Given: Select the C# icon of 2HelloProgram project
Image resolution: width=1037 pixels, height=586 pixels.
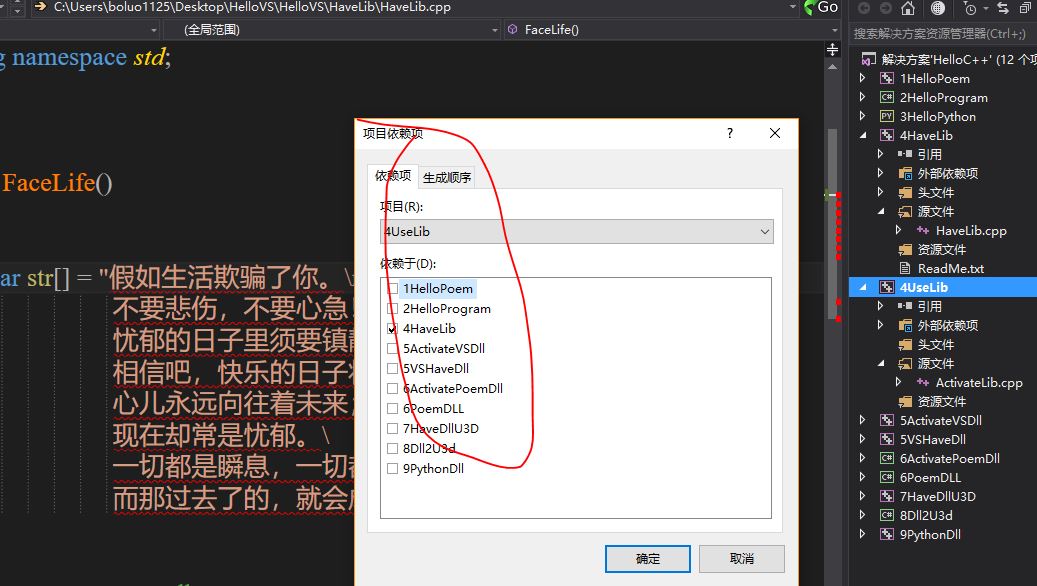Looking at the screenshot, I should point(887,97).
